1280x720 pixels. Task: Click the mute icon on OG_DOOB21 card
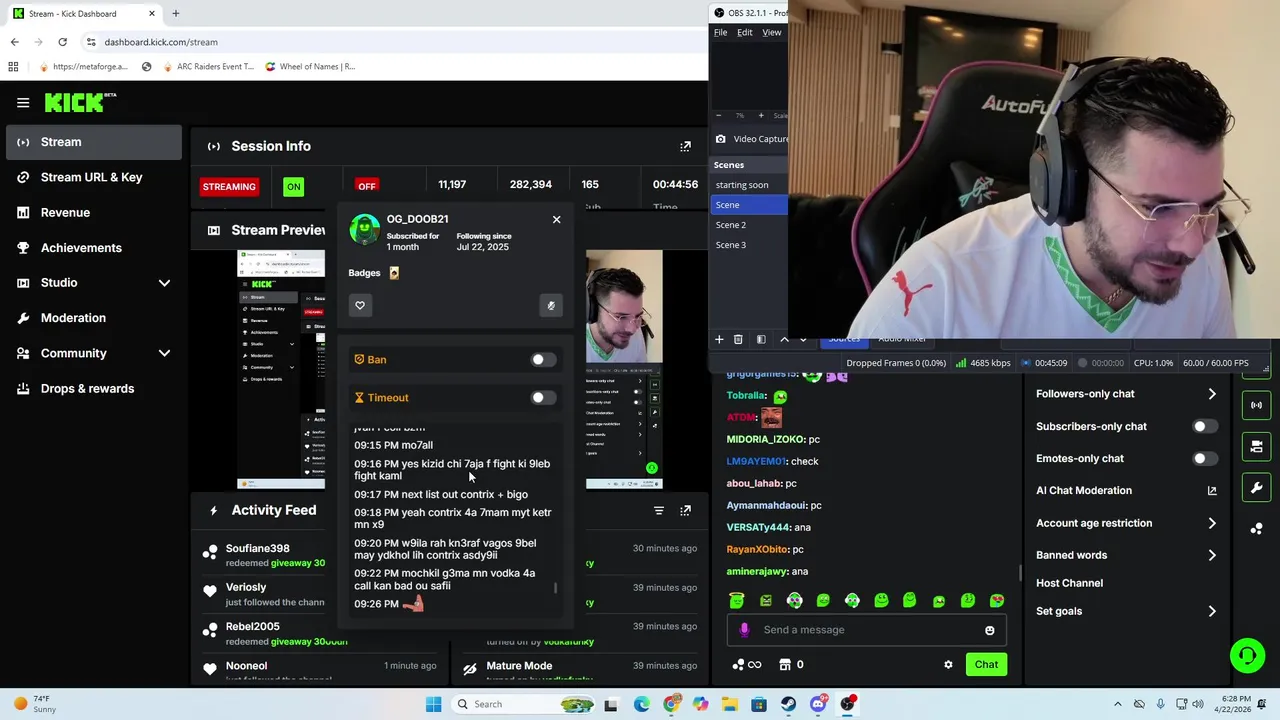coord(551,305)
